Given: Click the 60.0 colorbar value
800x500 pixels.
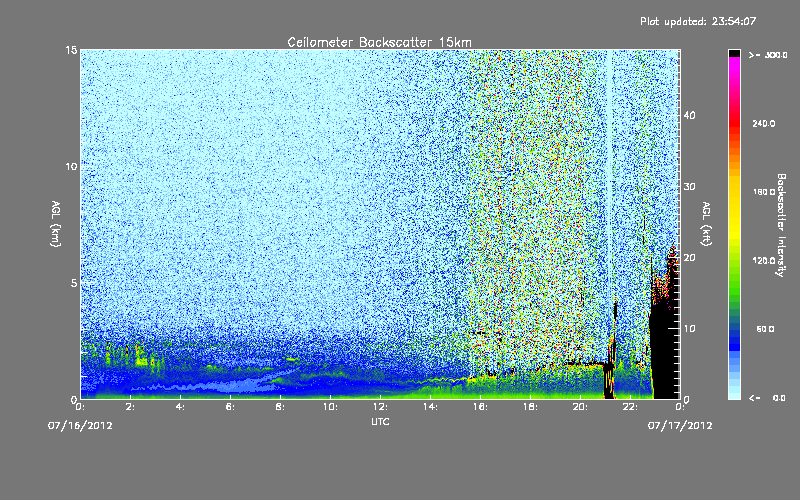Looking at the screenshot, I should pos(765,329).
